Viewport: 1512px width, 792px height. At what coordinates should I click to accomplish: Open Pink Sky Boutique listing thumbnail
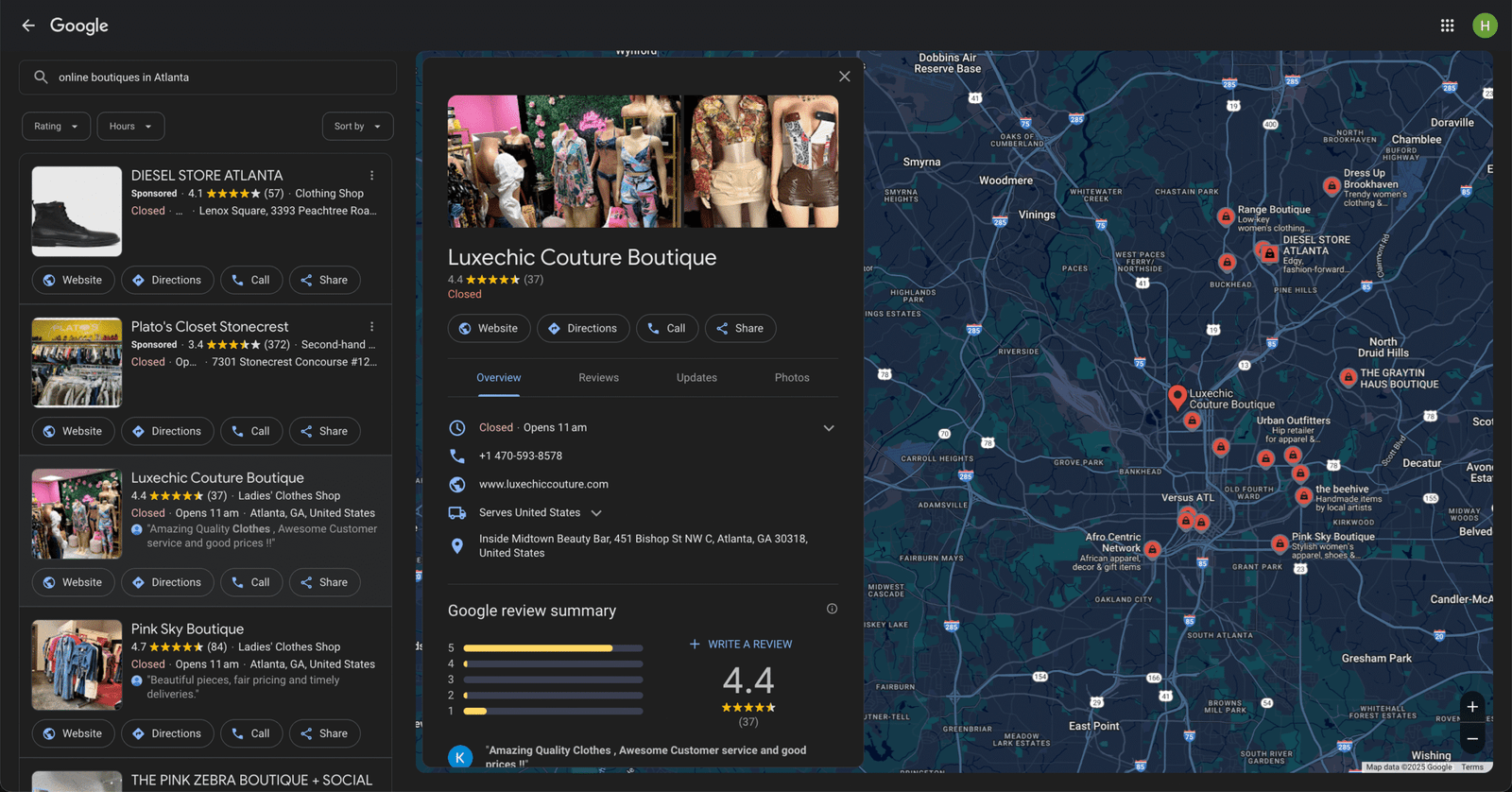[77, 665]
